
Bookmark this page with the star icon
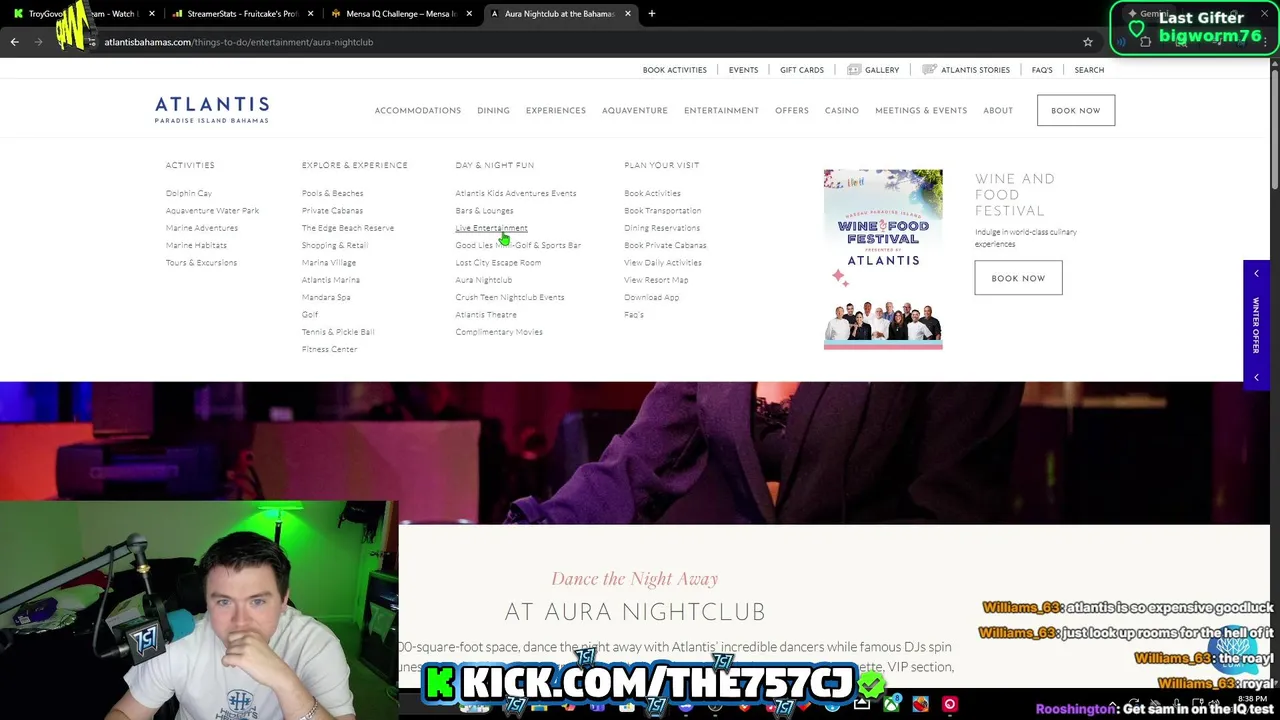click(1088, 42)
